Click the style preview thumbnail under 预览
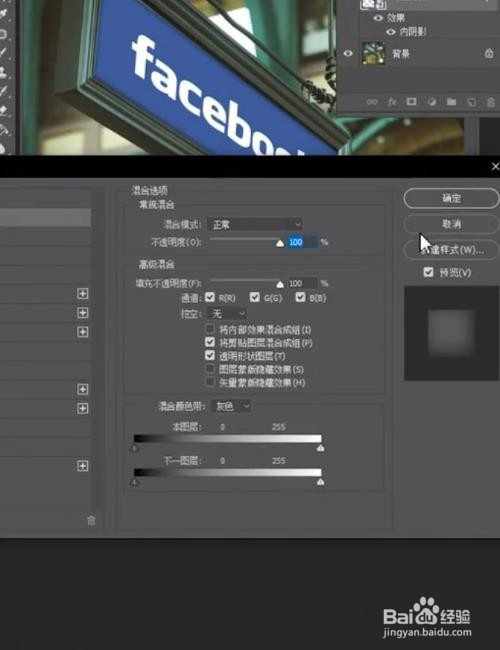Screen dimensions: 500x650 point(451,333)
